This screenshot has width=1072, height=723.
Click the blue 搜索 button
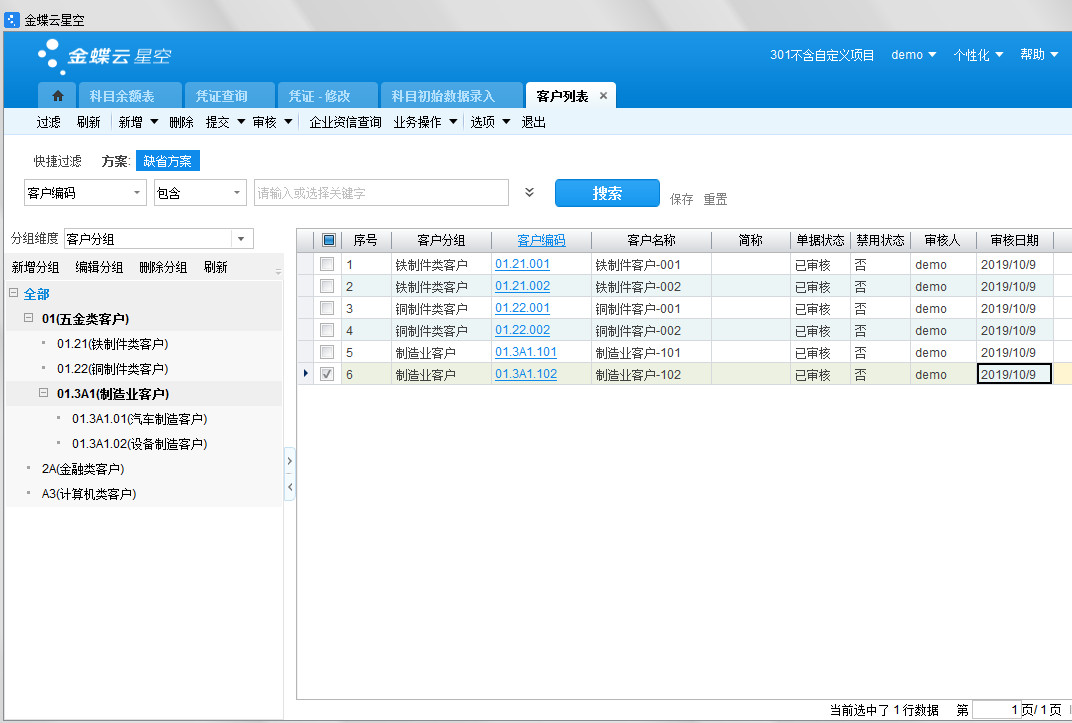(607, 193)
